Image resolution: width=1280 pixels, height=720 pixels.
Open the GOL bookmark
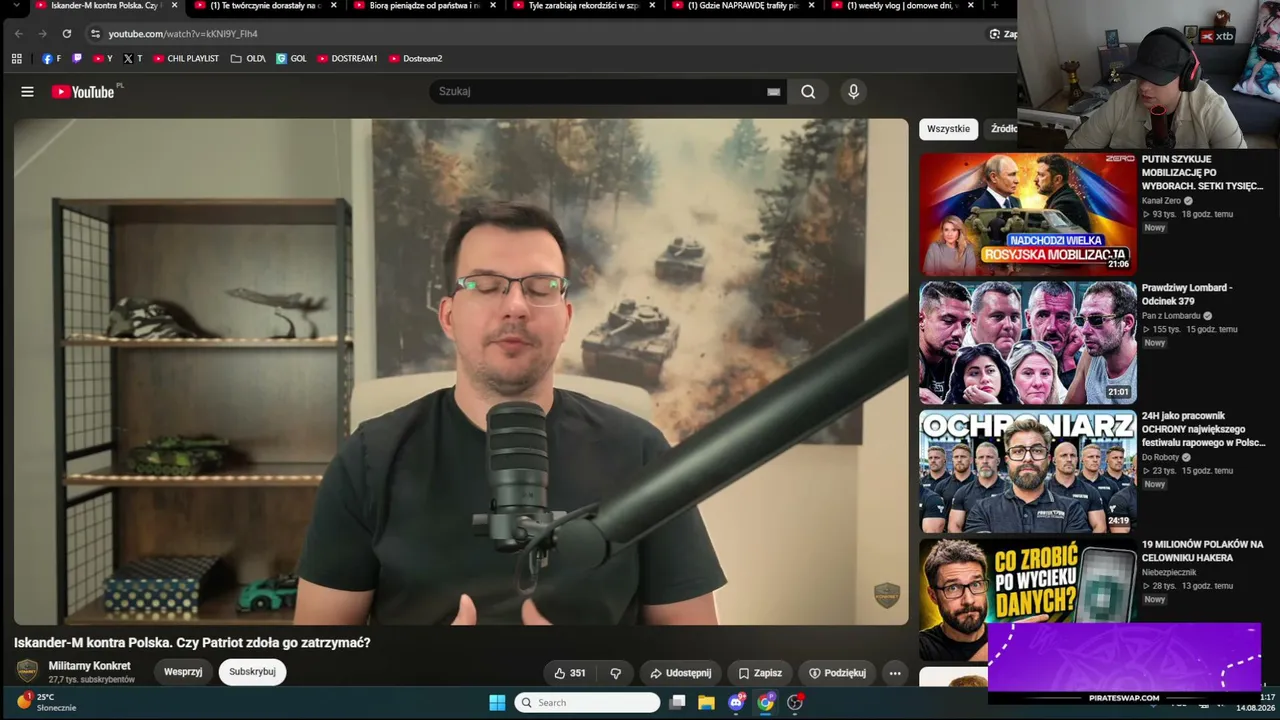pos(292,59)
